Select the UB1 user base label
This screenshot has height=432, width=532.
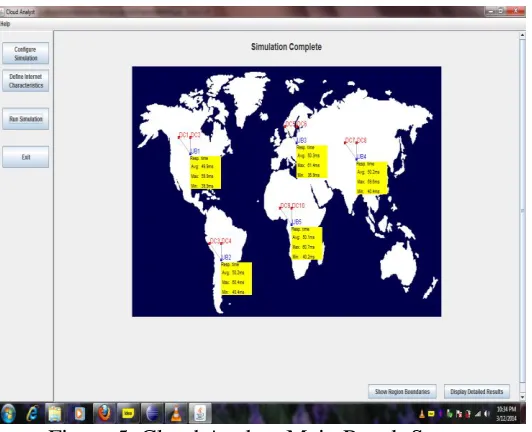click(x=195, y=151)
